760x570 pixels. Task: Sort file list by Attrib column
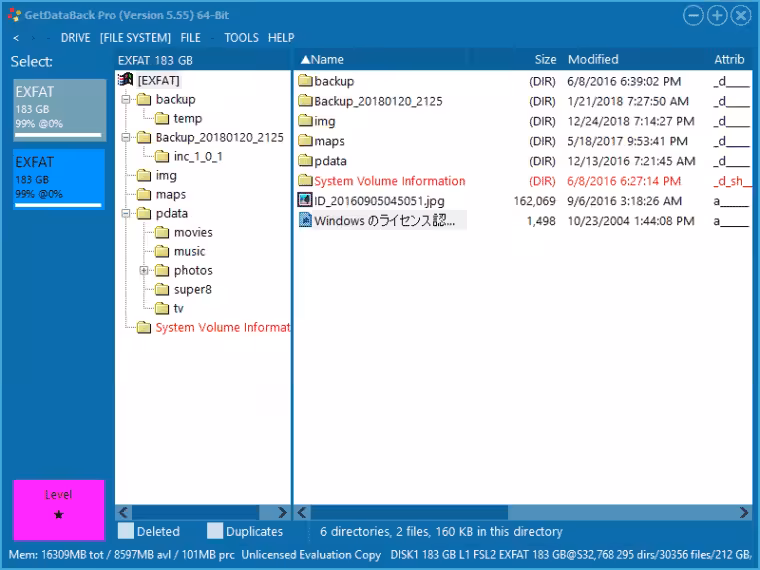click(x=729, y=60)
